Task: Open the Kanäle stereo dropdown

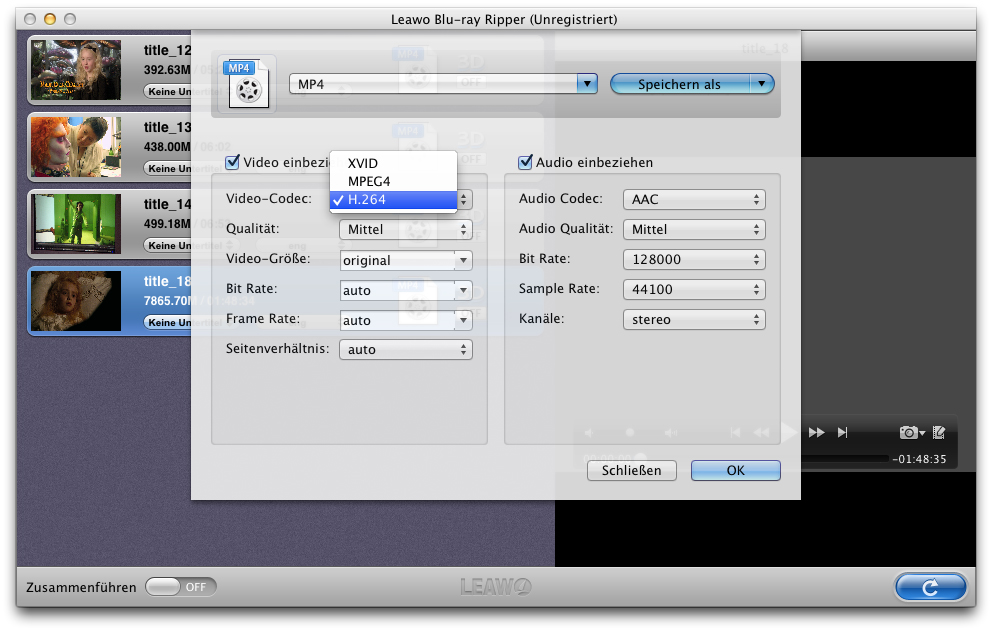Action: (x=694, y=320)
